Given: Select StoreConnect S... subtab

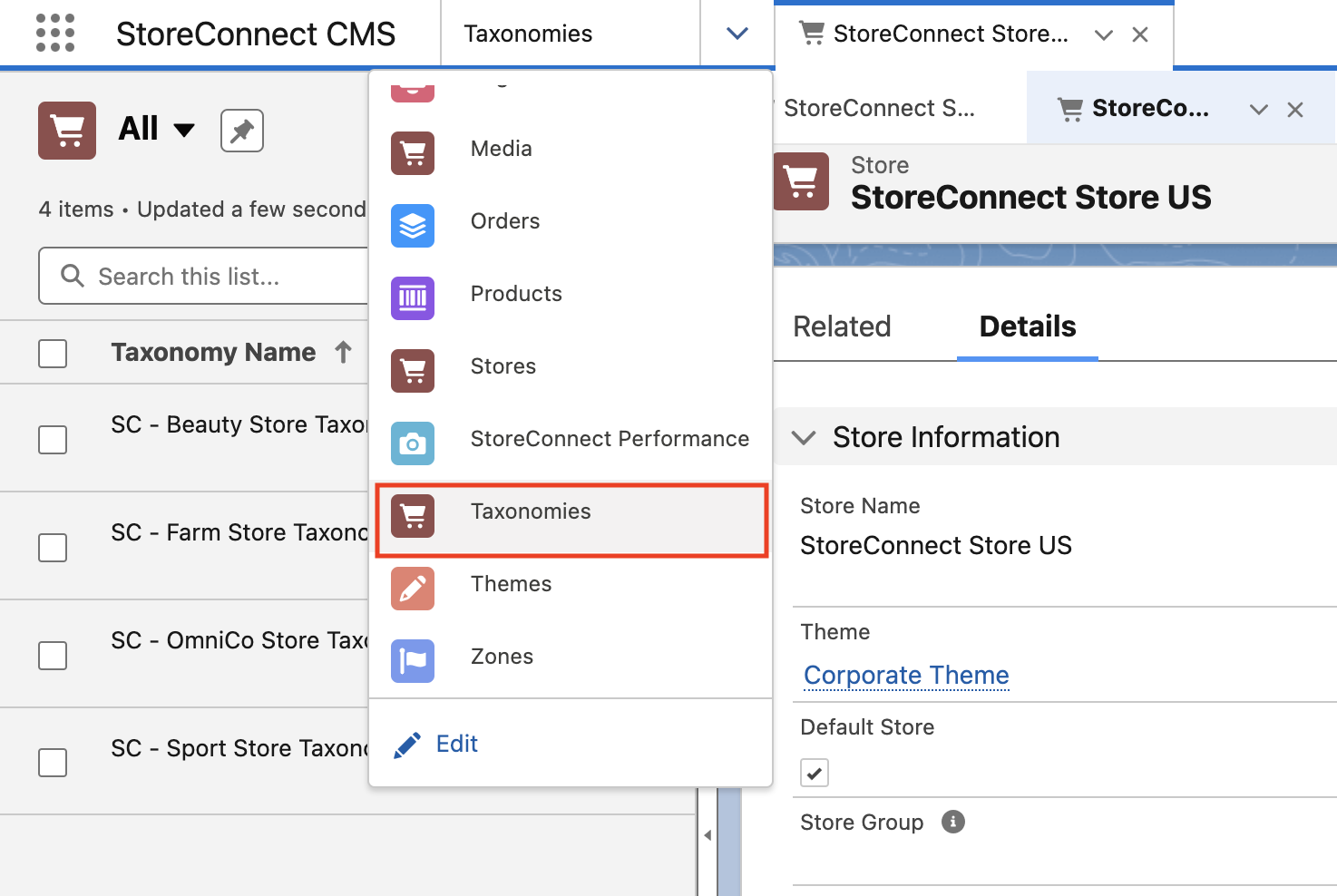Looking at the screenshot, I should pyautogui.click(x=880, y=108).
